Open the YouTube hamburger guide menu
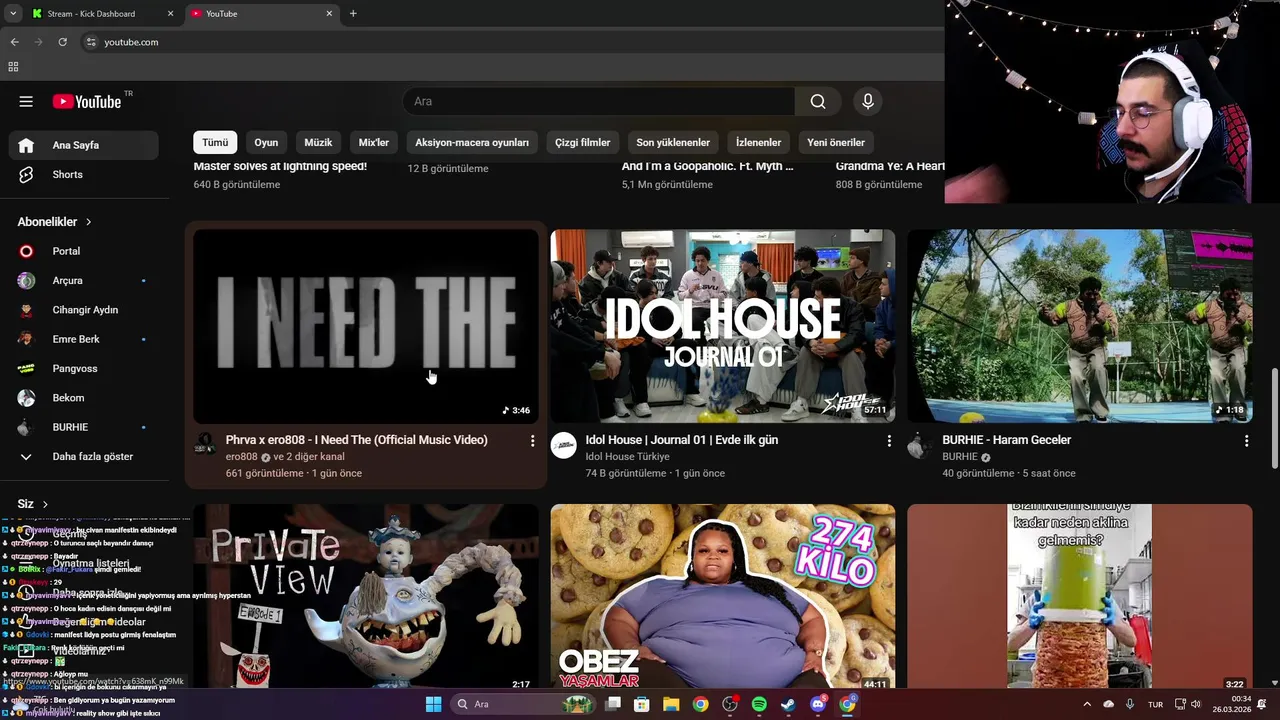The height and width of the screenshot is (720, 1280). pyautogui.click(x=26, y=101)
